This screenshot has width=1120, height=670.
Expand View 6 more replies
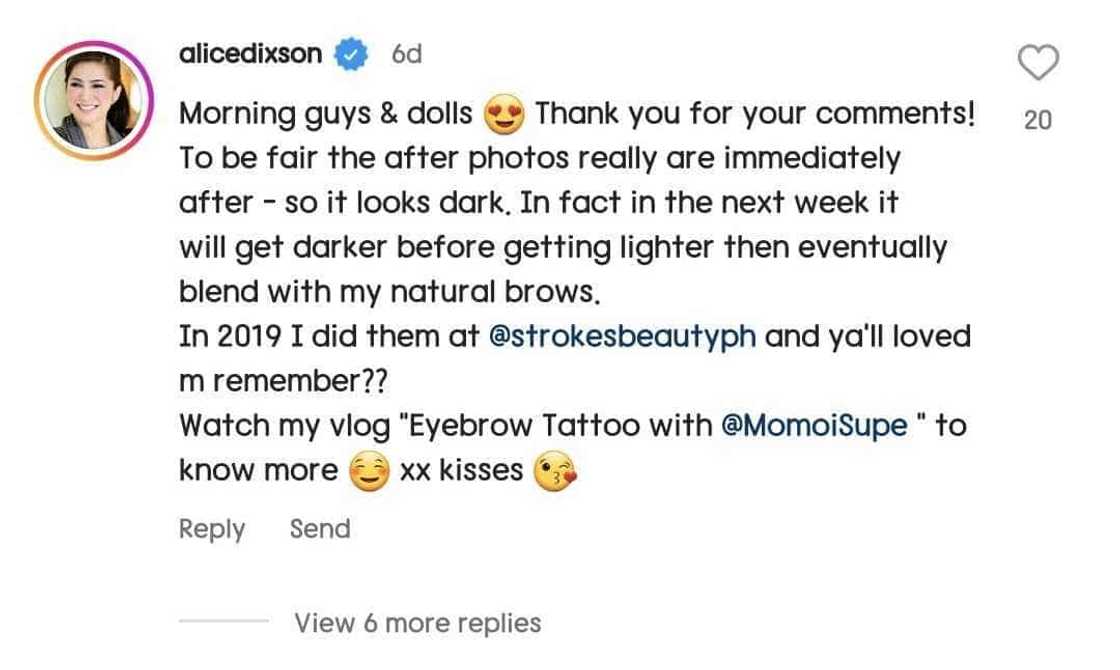[418, 623]
